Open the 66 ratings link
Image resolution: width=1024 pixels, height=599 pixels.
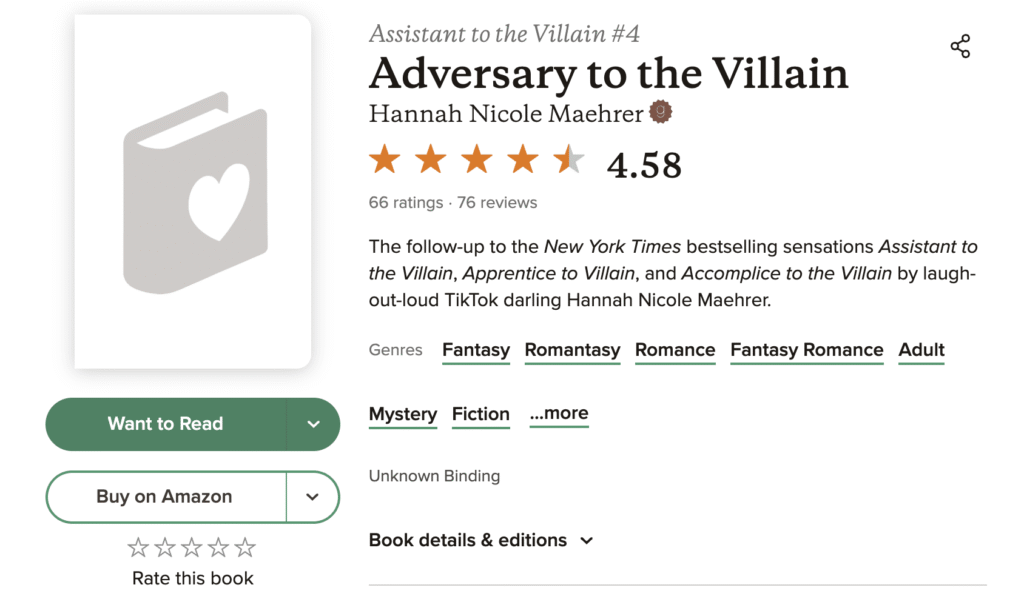pos(405,202)
